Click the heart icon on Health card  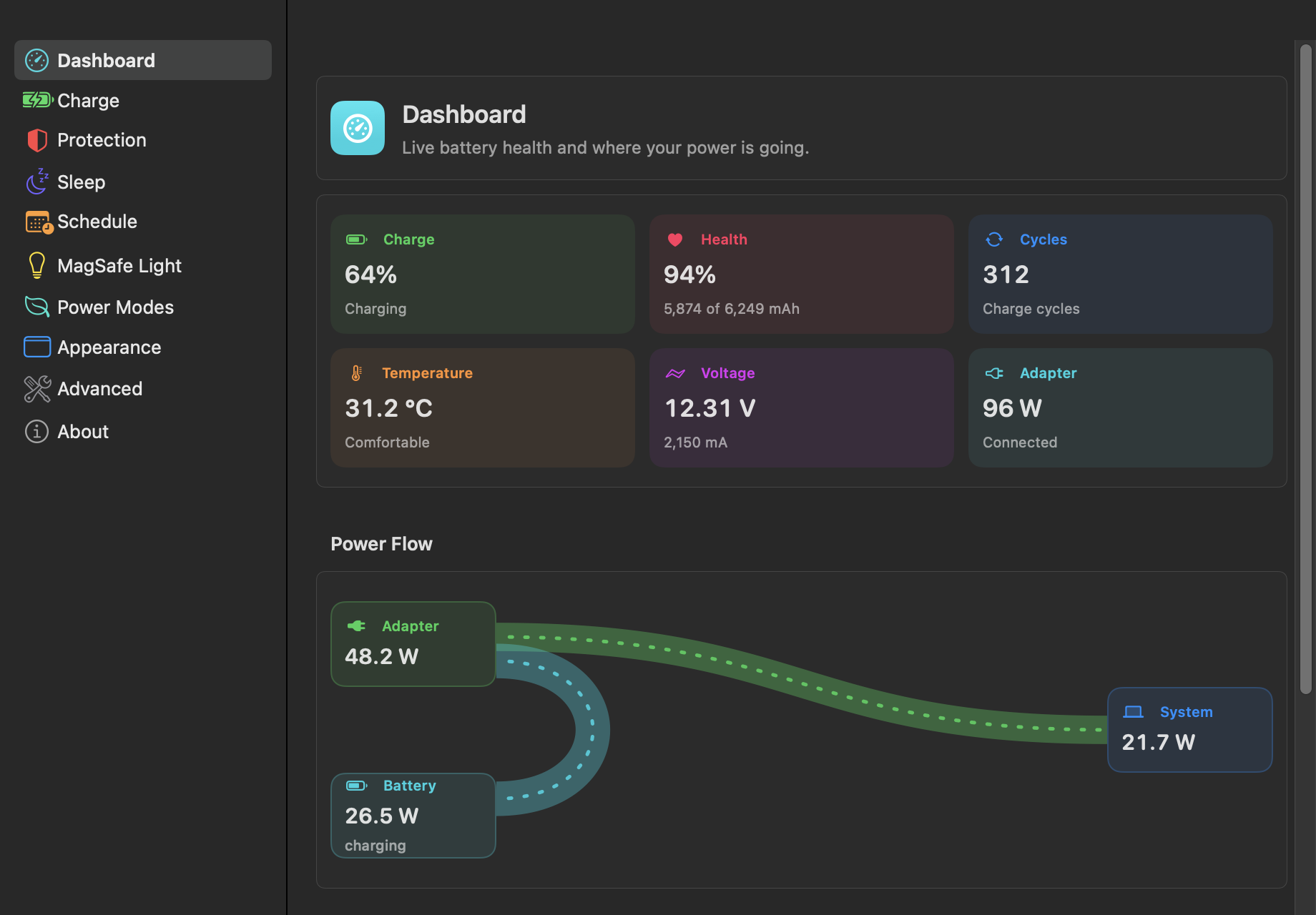tap(675, 239)
